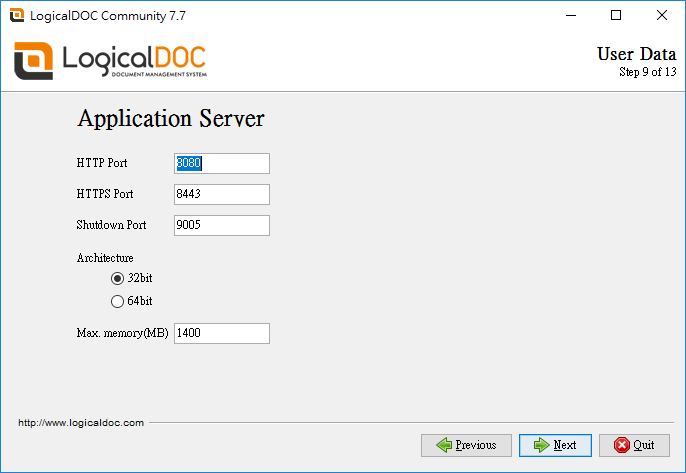Click the LogicalDOC logo in header
686x473 pixels.
110,61
